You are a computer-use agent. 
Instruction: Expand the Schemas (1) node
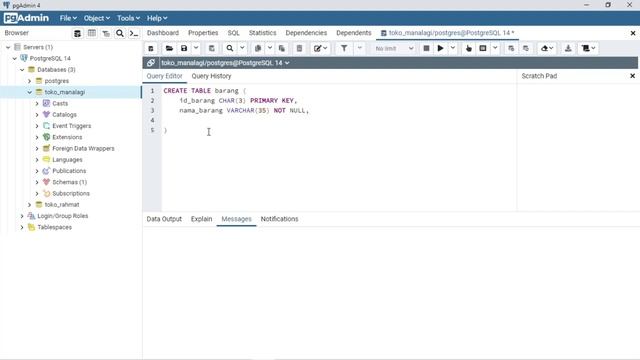[37, 182]
